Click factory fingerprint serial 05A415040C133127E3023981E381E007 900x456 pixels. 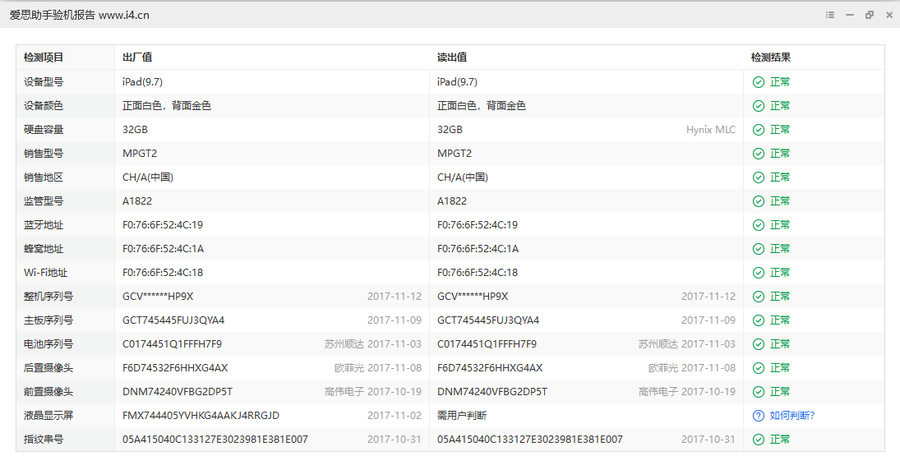point(215,439)
